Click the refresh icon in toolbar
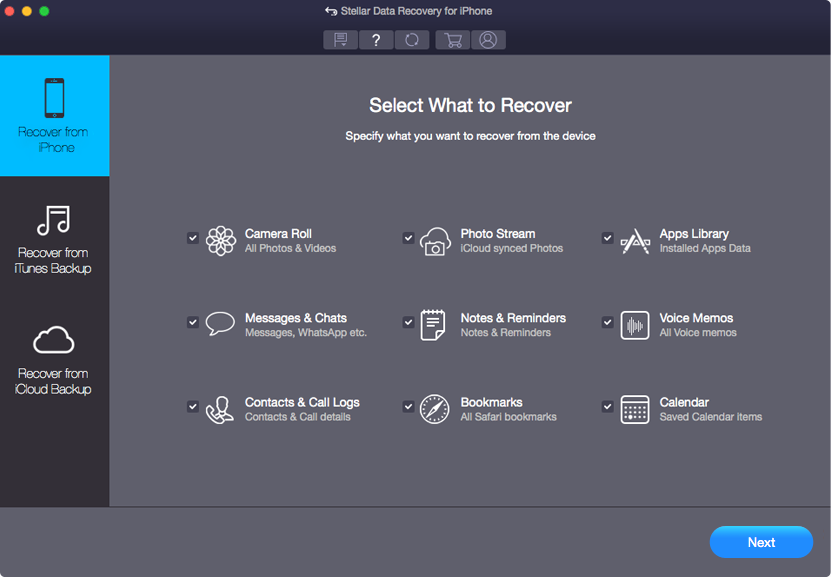The image size is (831, 577). 412,39
